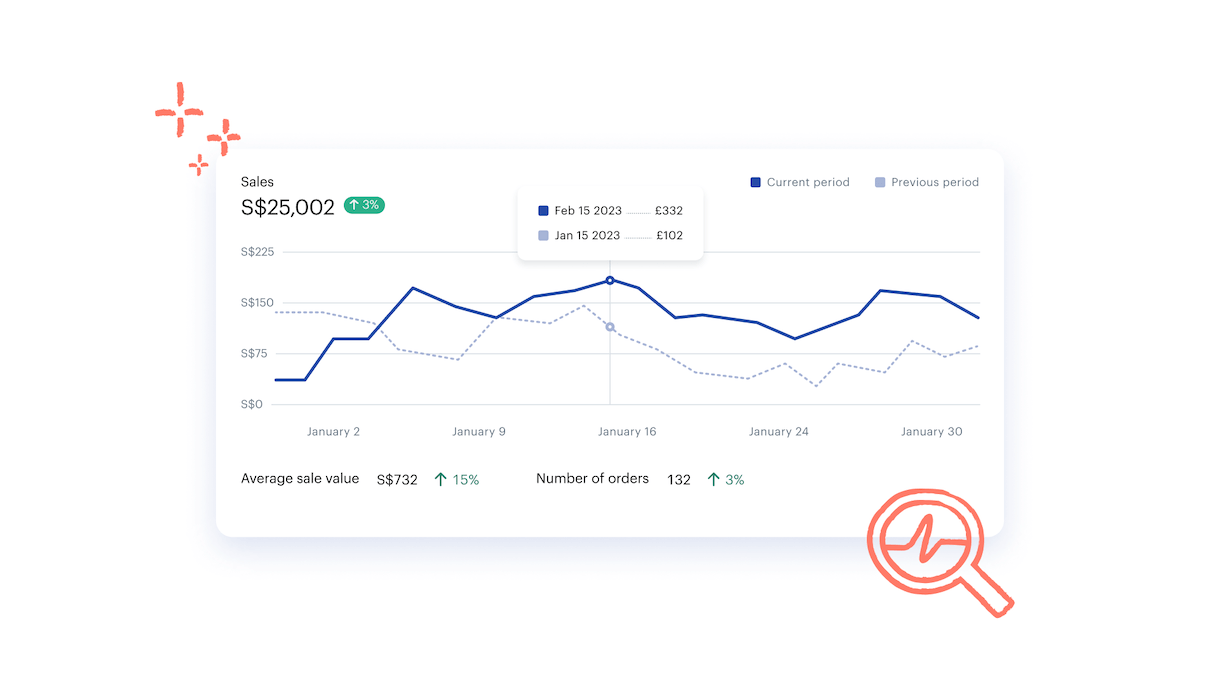Screen dimensions: 1220x686
Task: Click the January 9 axis label
Action: pyautogui.click(x=479, y=432)
